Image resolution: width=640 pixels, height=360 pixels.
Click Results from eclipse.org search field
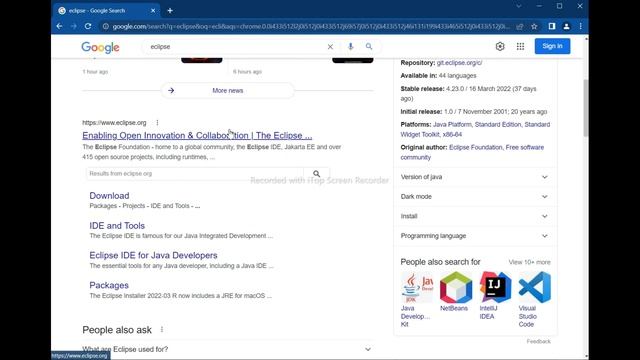point(195,174)
